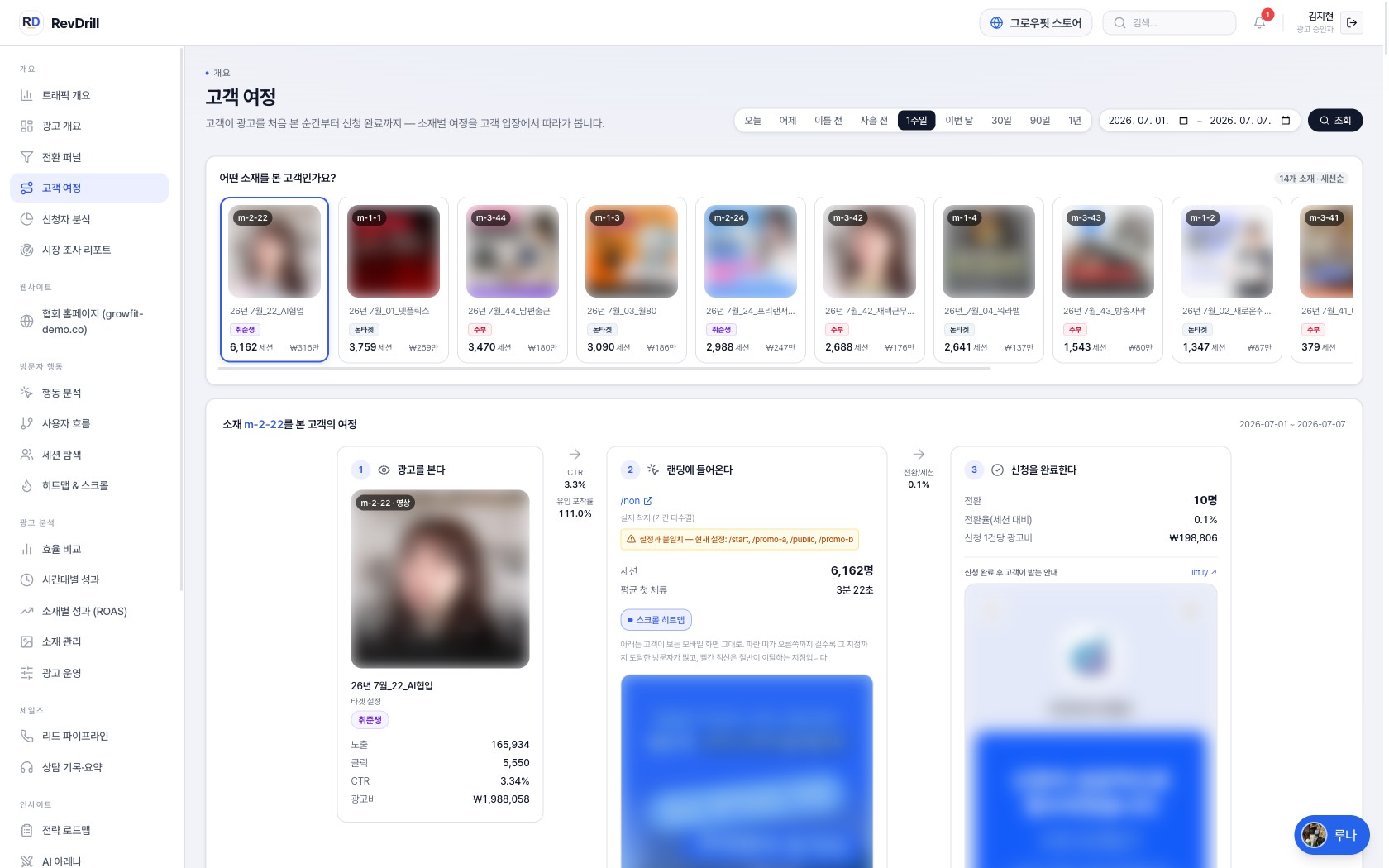Click the cursor icon beside 랜딩에 들어온다
Screen dimensions: 1389x868
(x=653, y=470)
